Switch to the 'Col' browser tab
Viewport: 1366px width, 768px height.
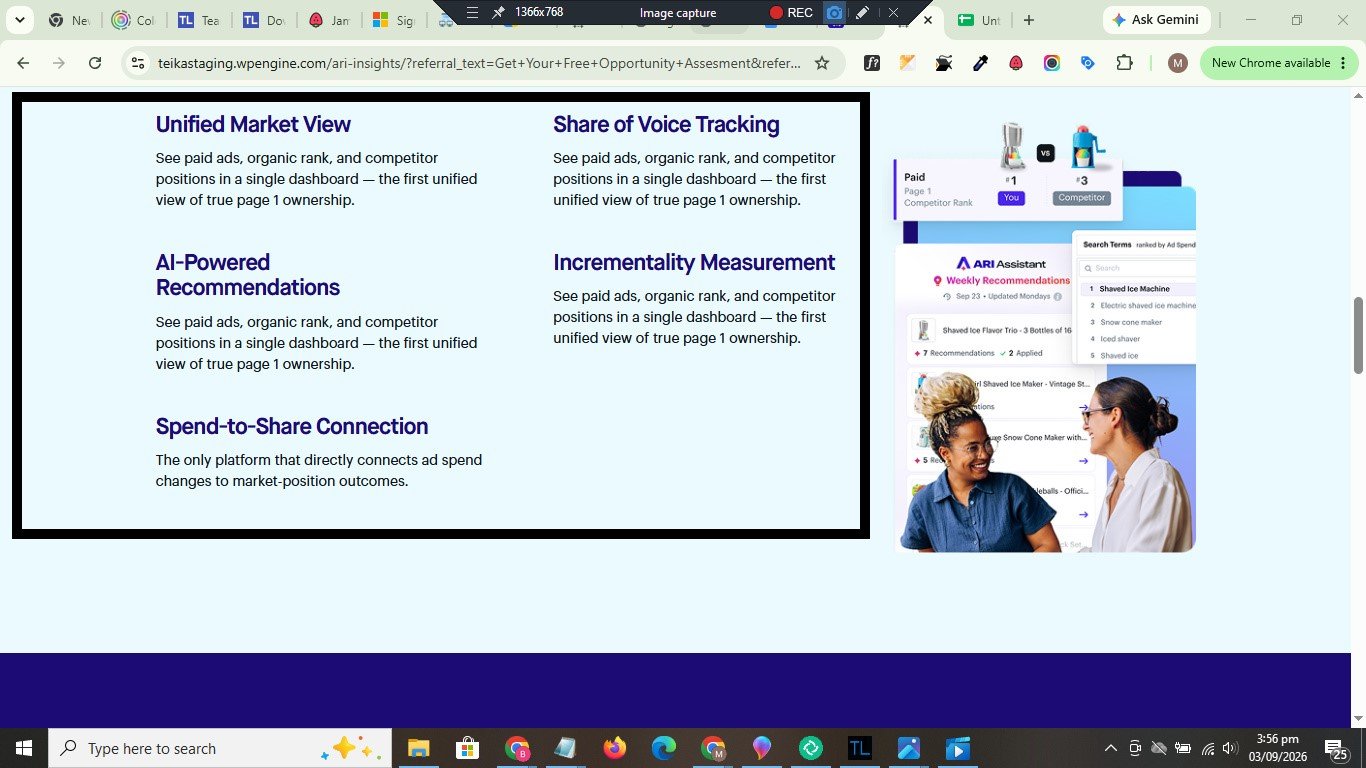(x=134, y=20)
